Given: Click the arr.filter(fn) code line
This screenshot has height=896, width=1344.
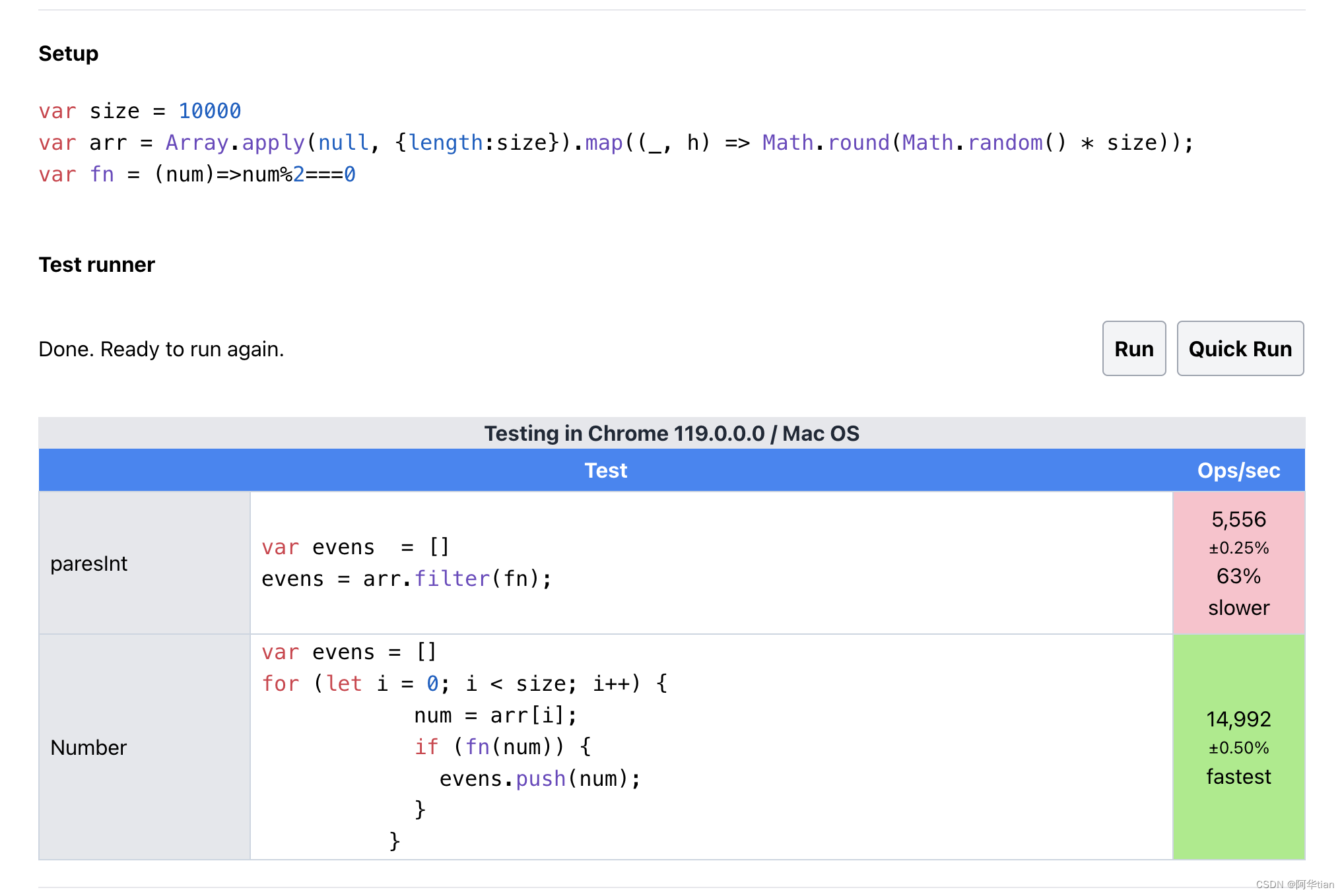Looking at the screenshot, I should click(x=407, y=579).
